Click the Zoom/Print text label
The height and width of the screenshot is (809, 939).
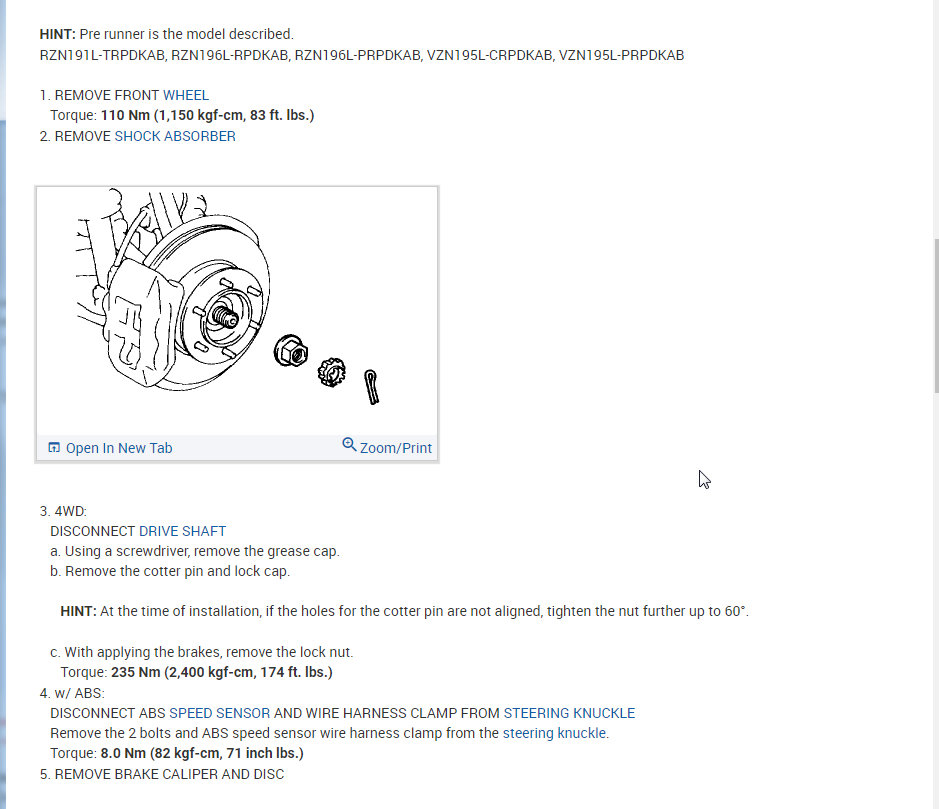pos(395,448)
